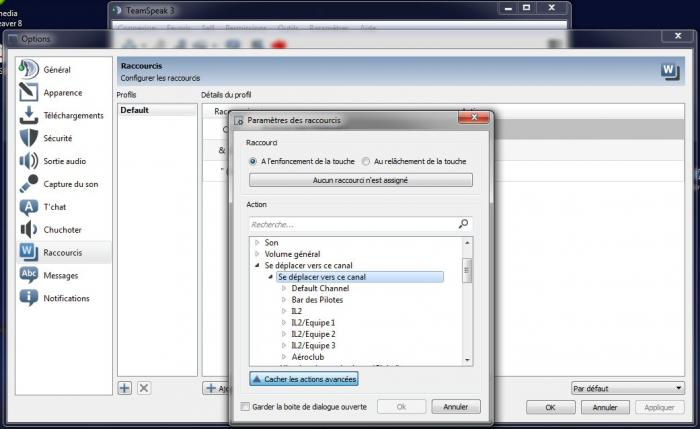700x429 pixels.
Task: Open the Sortie audio speaker icon
Action: [29, 161]
